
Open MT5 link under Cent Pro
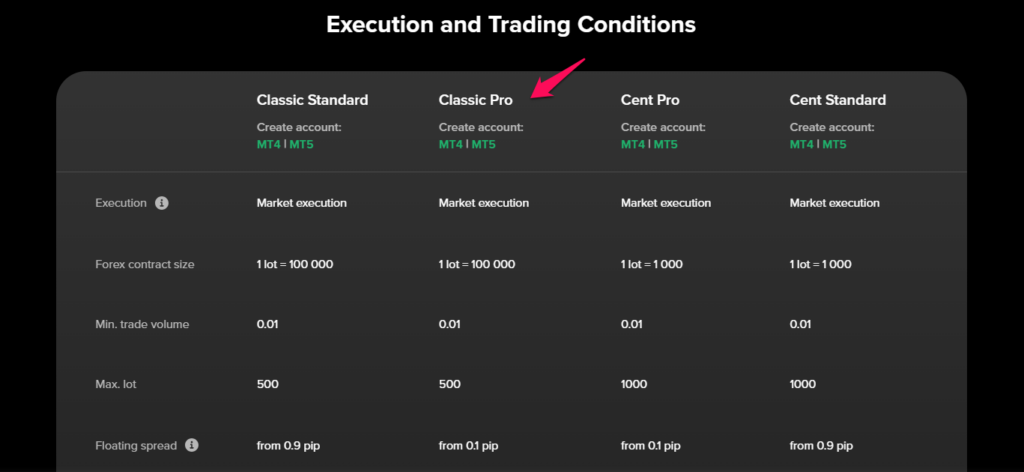click(x=665, y=144)
